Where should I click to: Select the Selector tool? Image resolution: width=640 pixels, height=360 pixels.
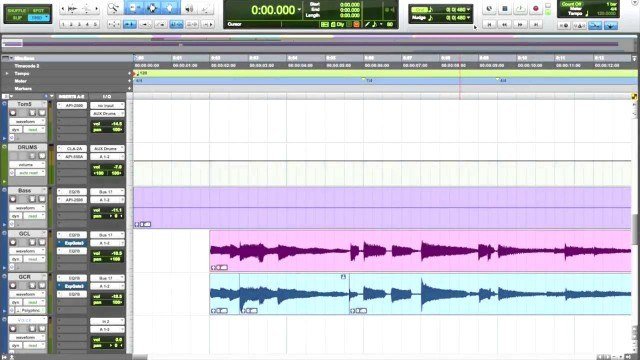(153, 8)
